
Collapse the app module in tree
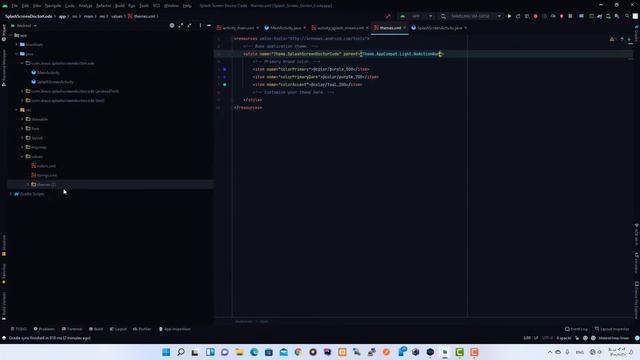click(x=11, y=36)
